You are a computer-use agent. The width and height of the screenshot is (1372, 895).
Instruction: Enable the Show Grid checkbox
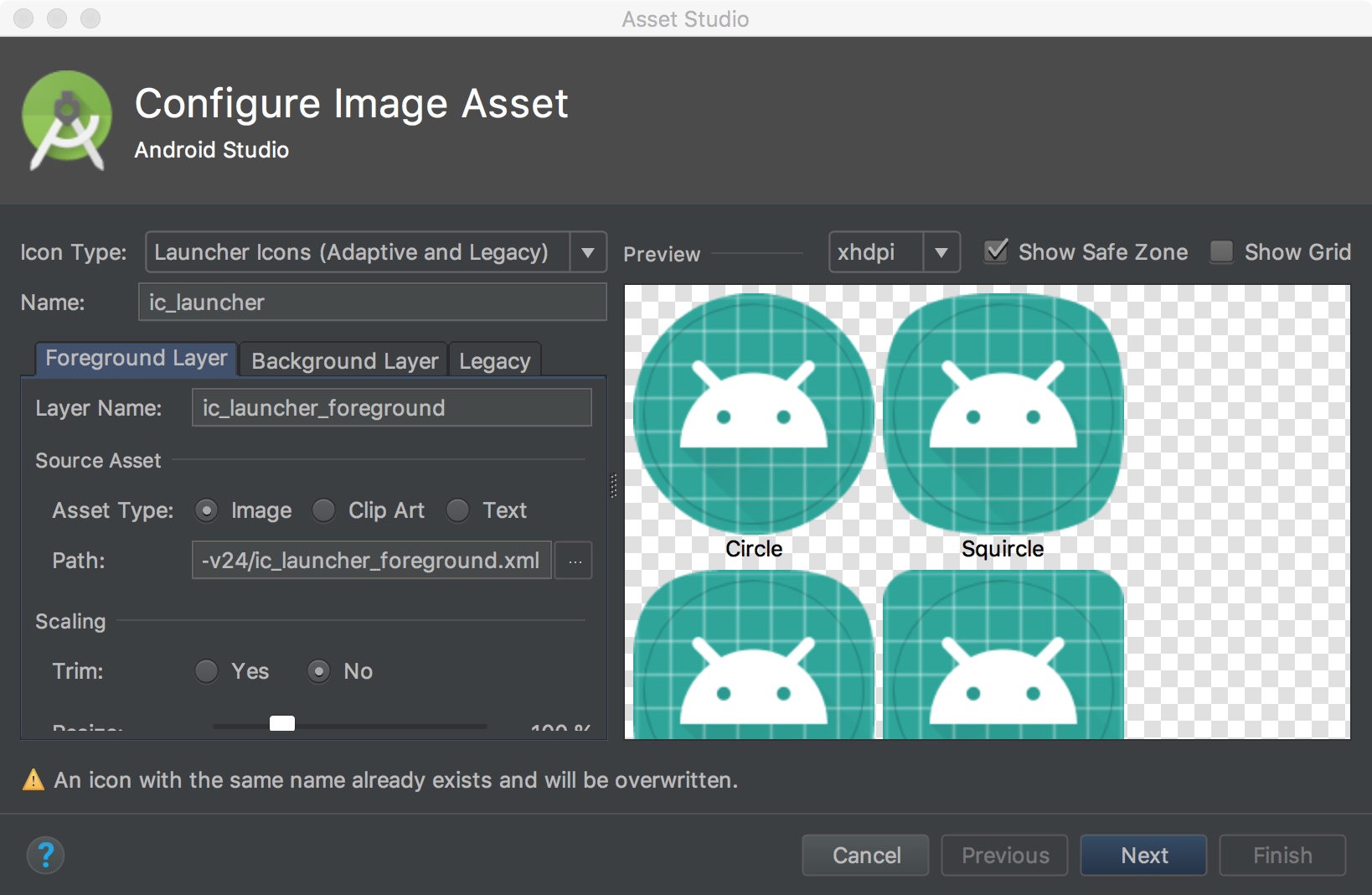coord(1222,251)
